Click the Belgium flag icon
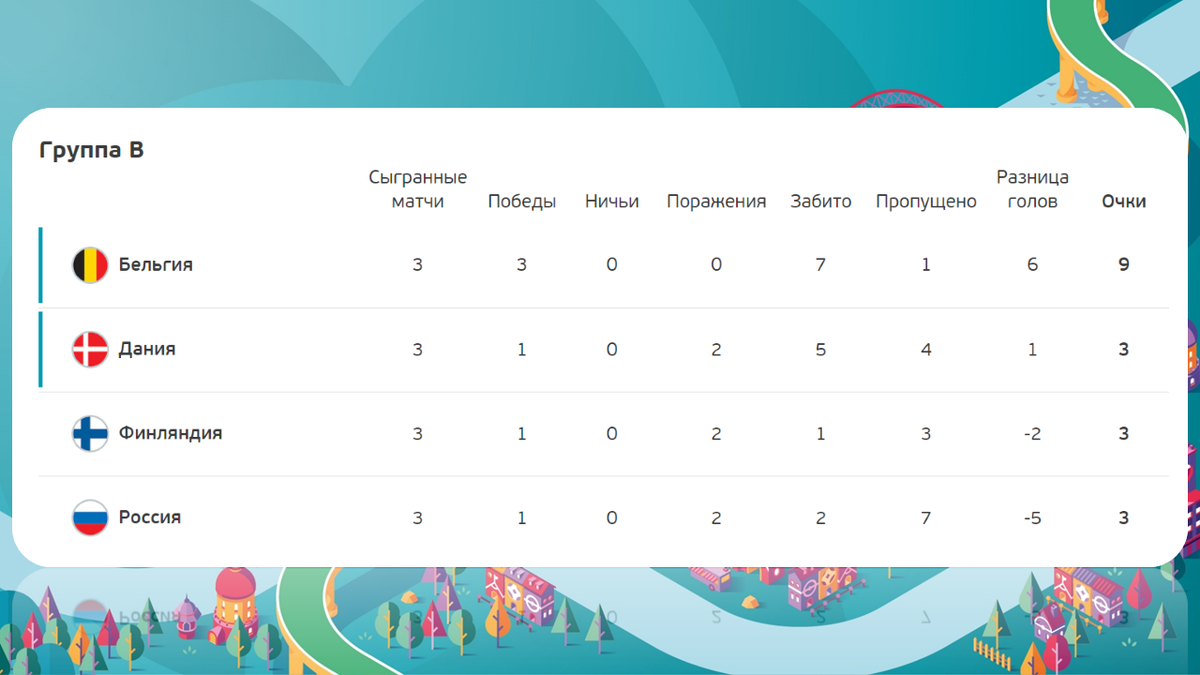The image size is (1200, 675). point(90,265)
